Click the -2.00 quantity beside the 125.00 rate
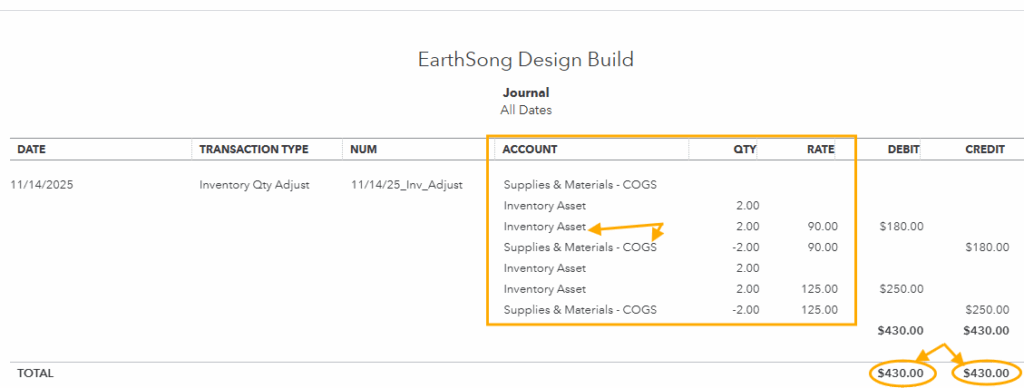1024x388 pixels. tap(745, 310)
